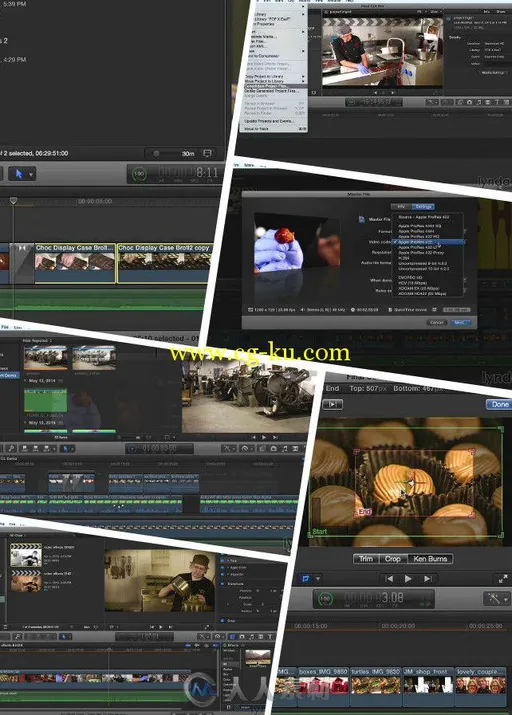Choose highlighted Consolidate Project Files item
This screenshot has height=715, width=512.
(x=273, y=86)
